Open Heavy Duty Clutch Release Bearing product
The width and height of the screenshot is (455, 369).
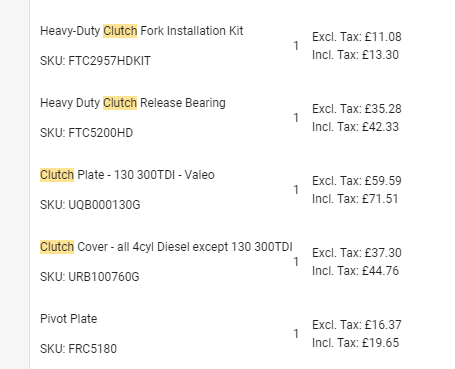click(x=133, y=103)
